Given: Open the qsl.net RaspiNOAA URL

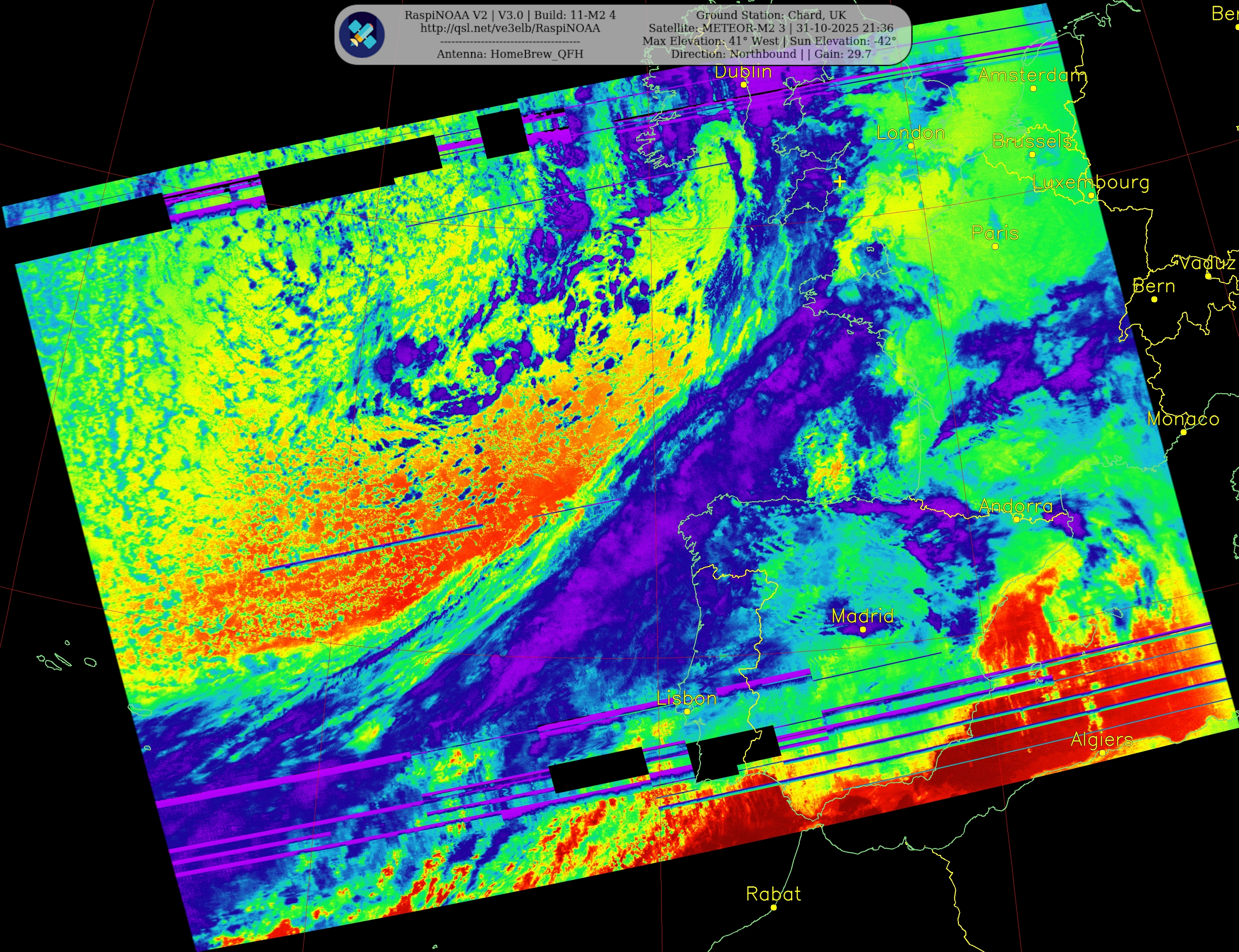Looking at the screenshot, I should coord(509,28).
